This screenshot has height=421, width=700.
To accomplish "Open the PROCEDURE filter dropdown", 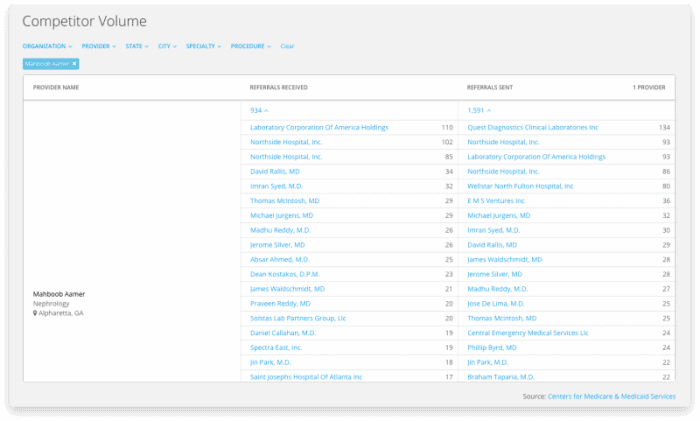I will [250, 46].
